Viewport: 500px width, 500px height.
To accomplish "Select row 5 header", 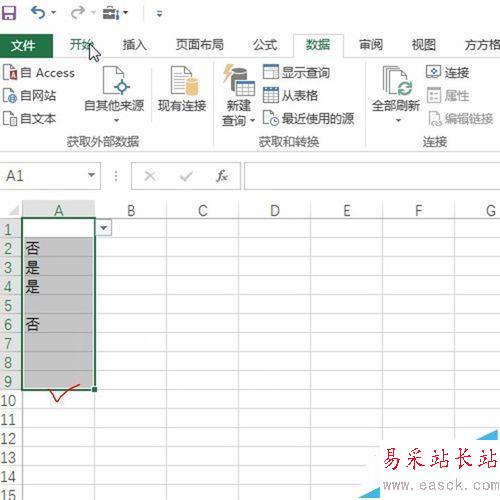I will [x=11, y=305].
